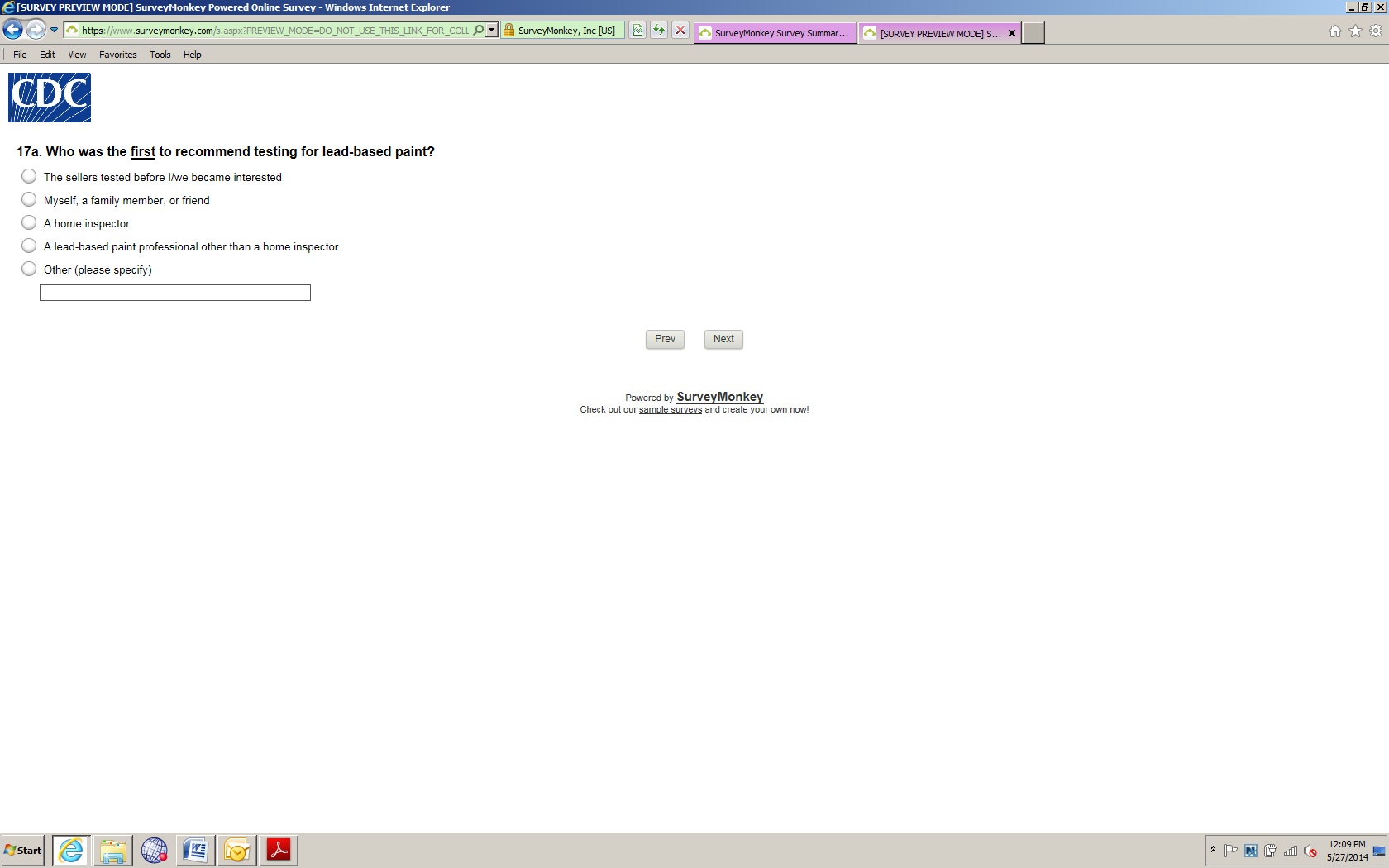1389x868 pixels.
Task: Open Favorites star icon
Action: (x=1355, y=31)
